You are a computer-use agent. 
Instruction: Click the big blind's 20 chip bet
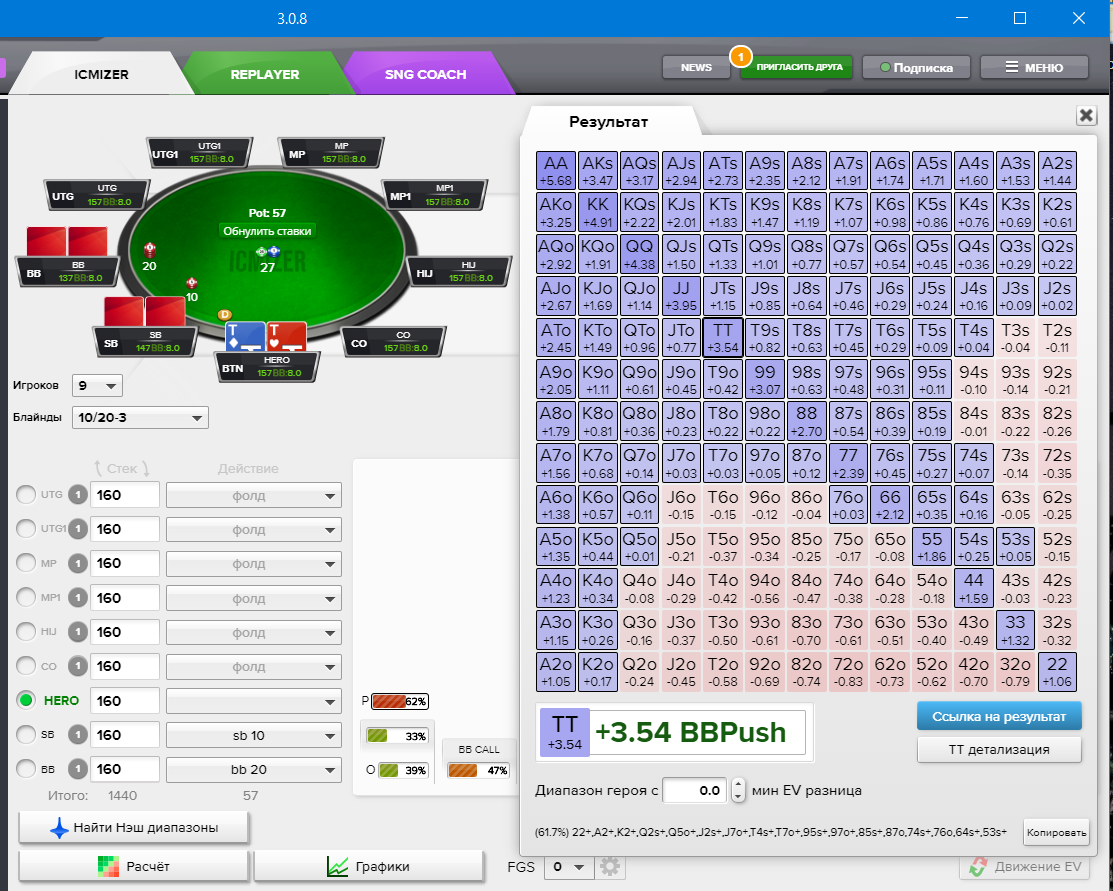(x=149, y=250)
